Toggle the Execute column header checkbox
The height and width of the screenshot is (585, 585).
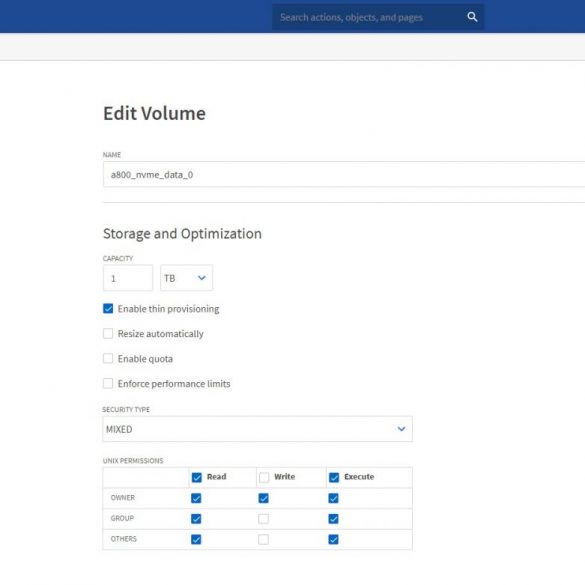point(334,477)
